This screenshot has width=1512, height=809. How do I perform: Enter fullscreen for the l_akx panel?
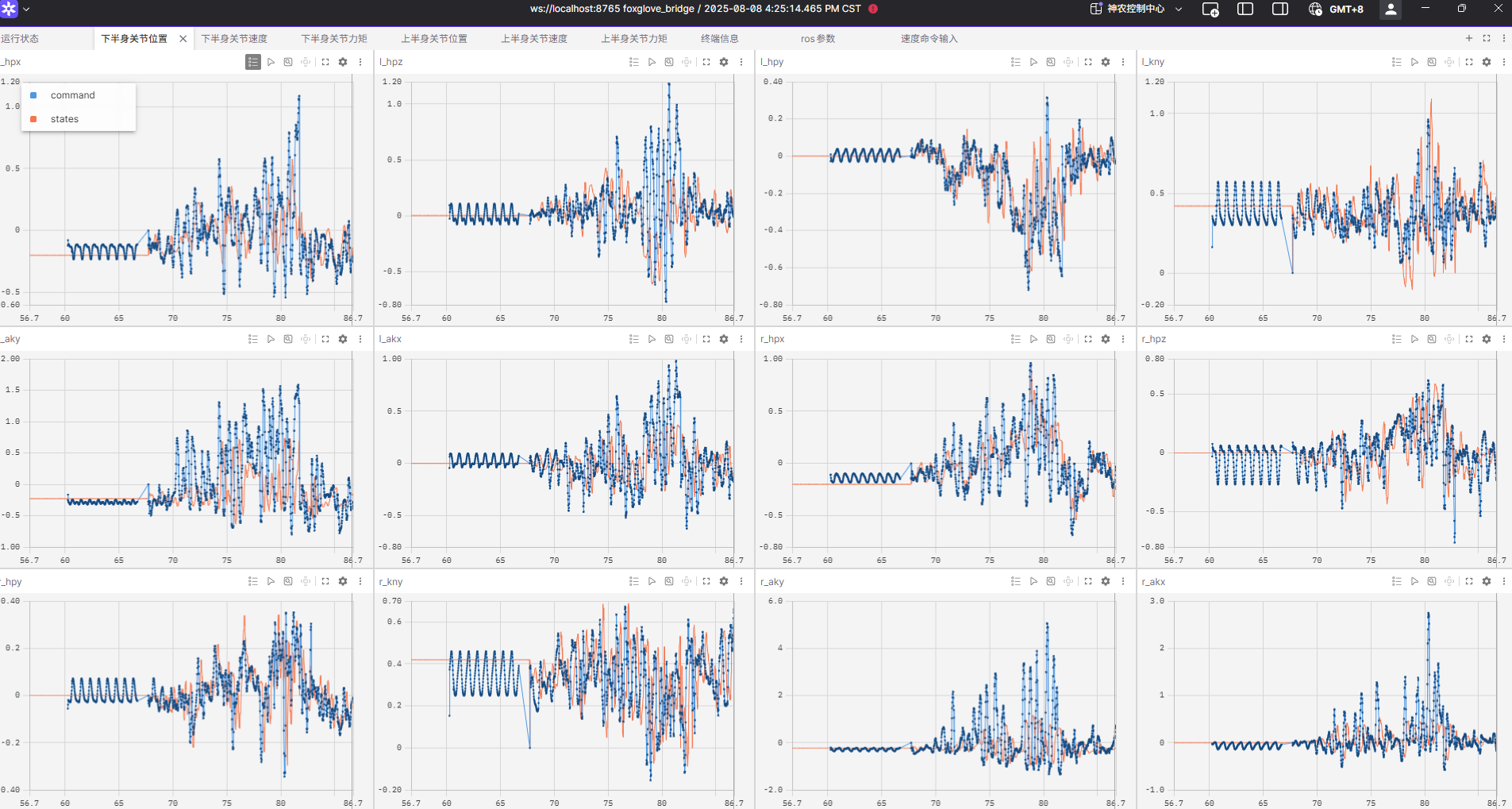(x=706, y=339)
